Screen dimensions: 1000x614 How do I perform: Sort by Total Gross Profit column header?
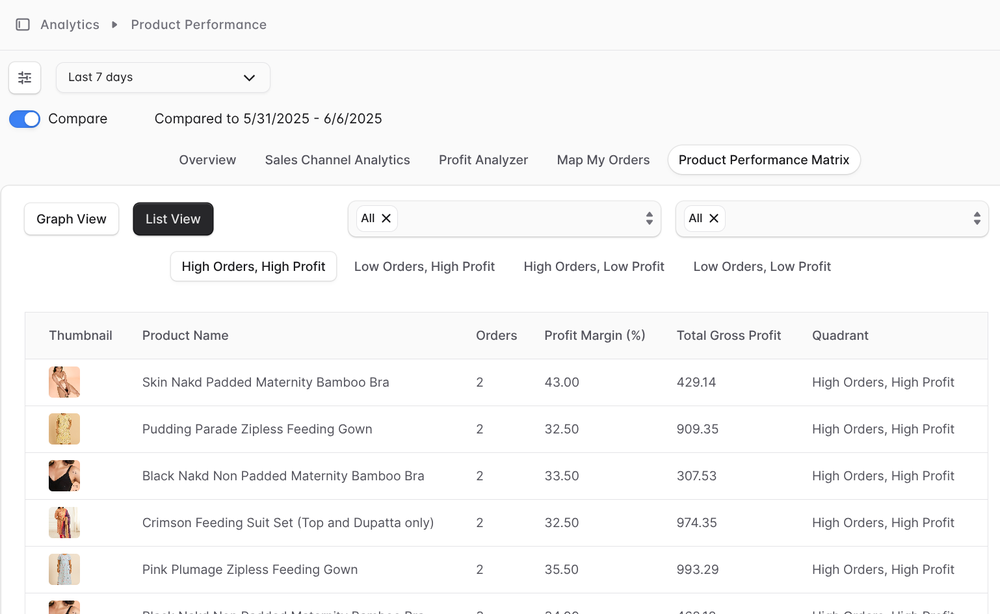729,336
